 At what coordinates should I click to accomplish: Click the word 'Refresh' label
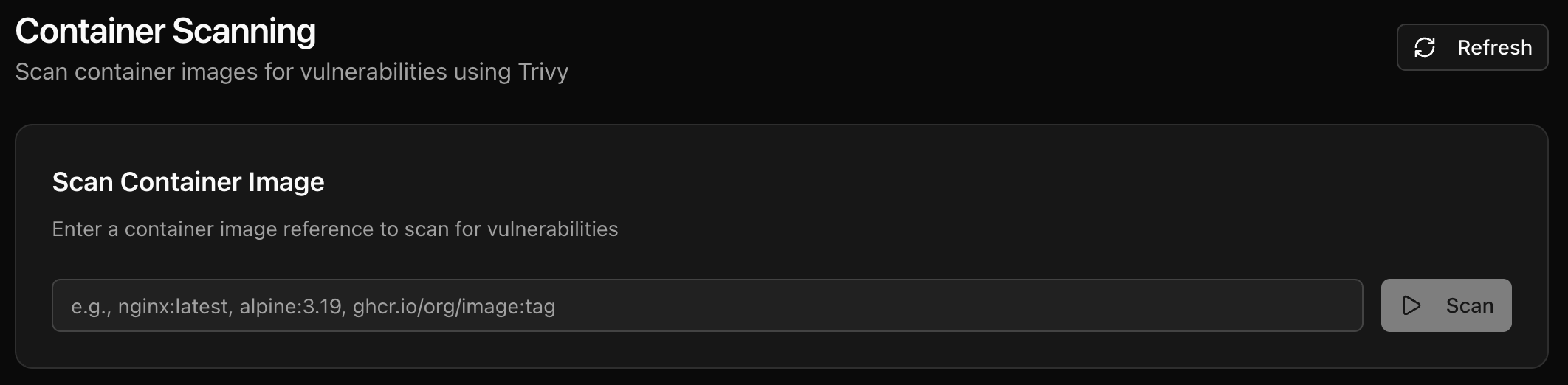1494,48
